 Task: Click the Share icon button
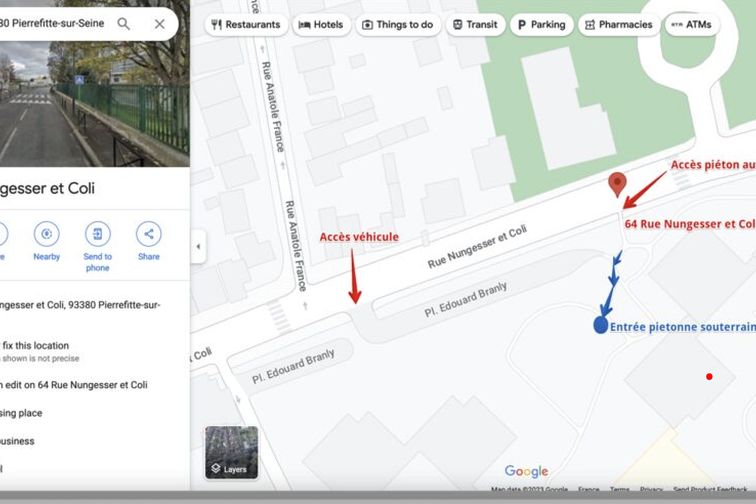(148, 234)
